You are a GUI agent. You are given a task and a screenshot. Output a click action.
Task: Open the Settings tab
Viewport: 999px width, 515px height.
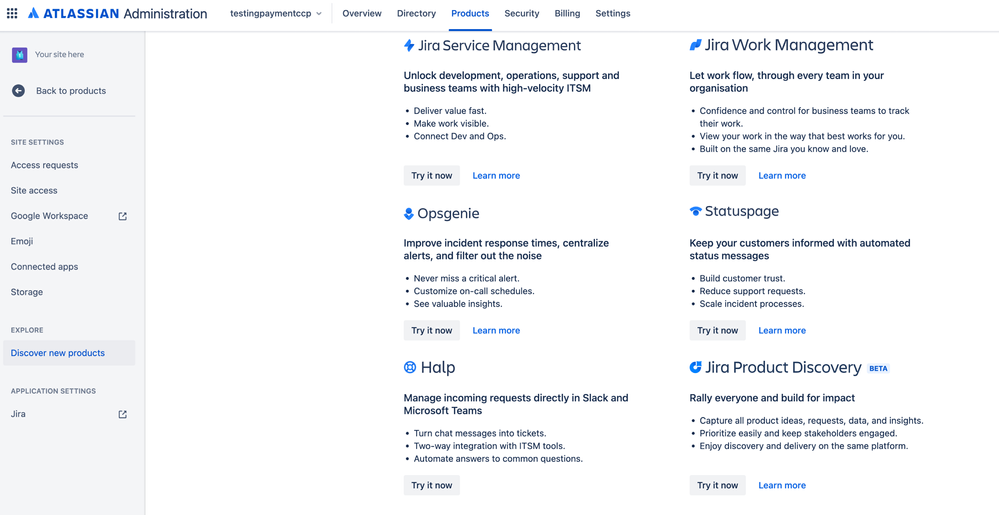coord(613,13)
